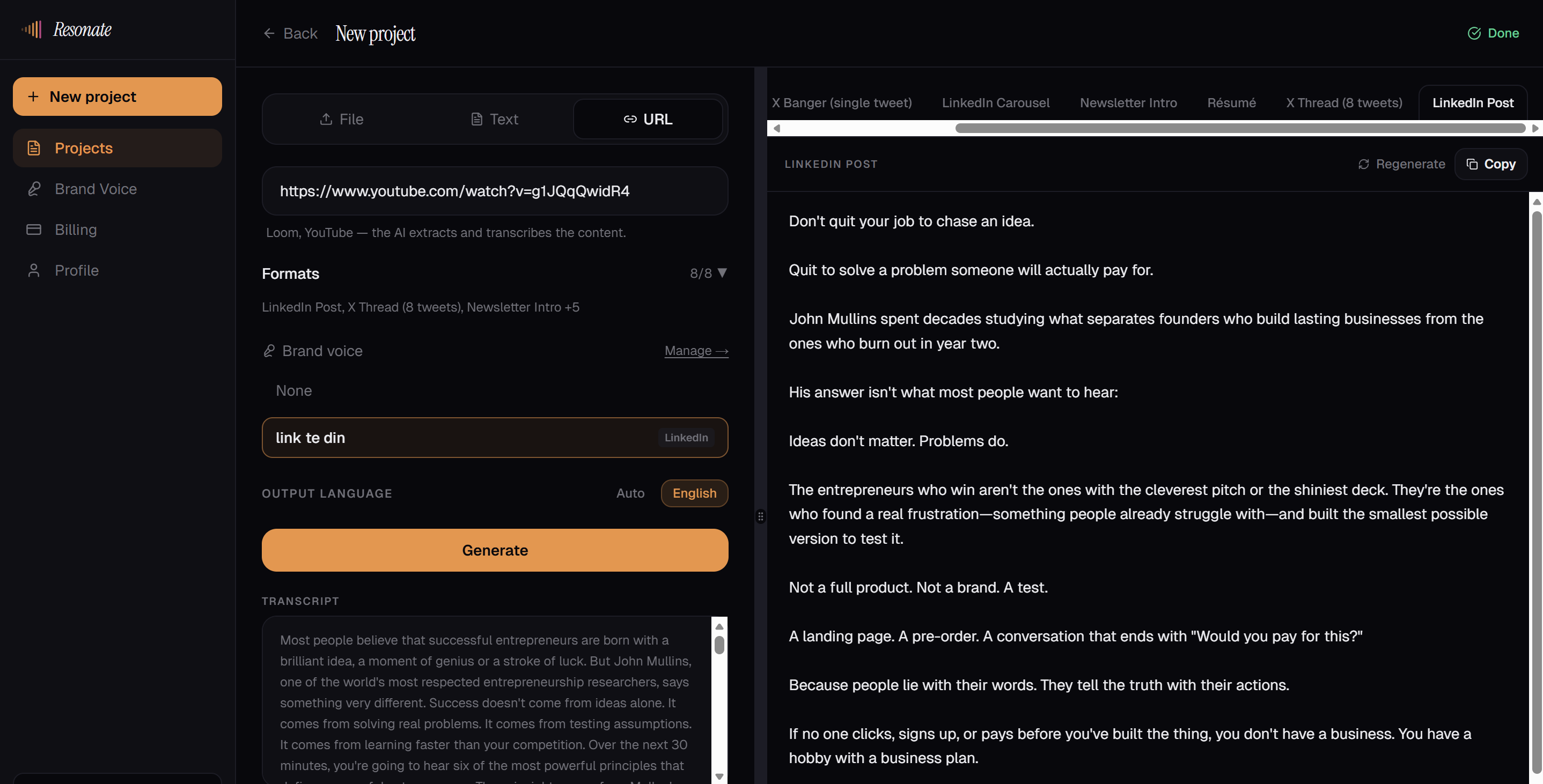Screen dimensions: 1543x784
Task: Open the Manage brand voice link
Action: click(696, 351)
